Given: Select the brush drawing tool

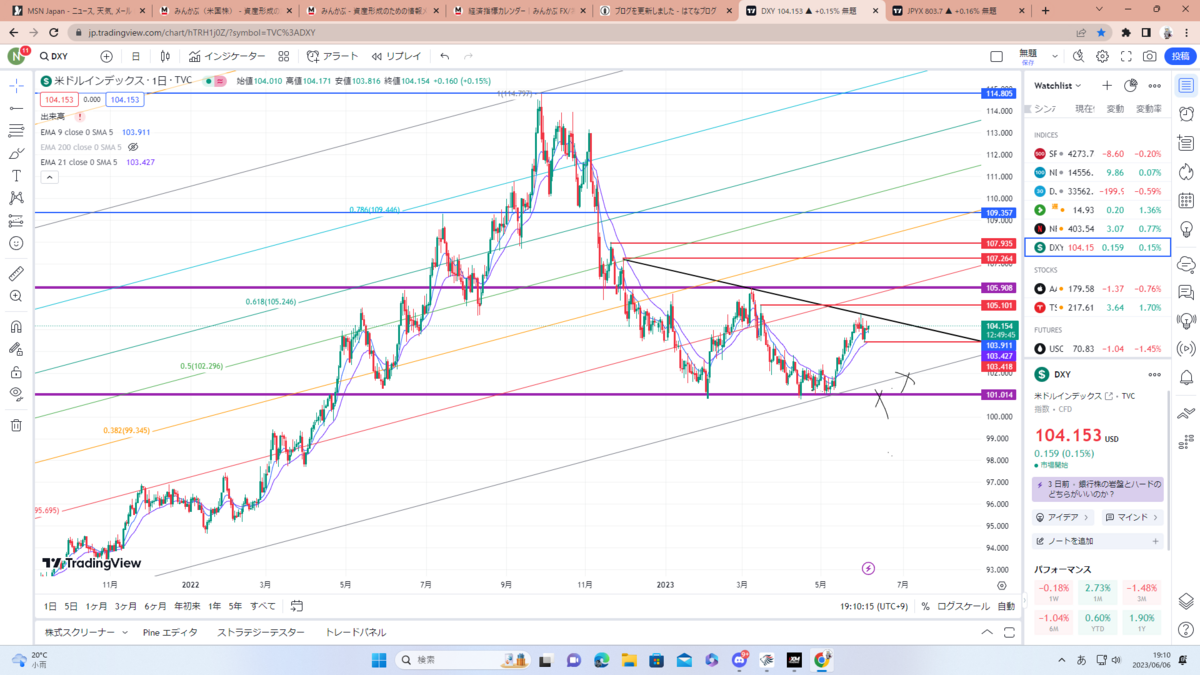Looking at the screenshot, I should pos(16,153).
